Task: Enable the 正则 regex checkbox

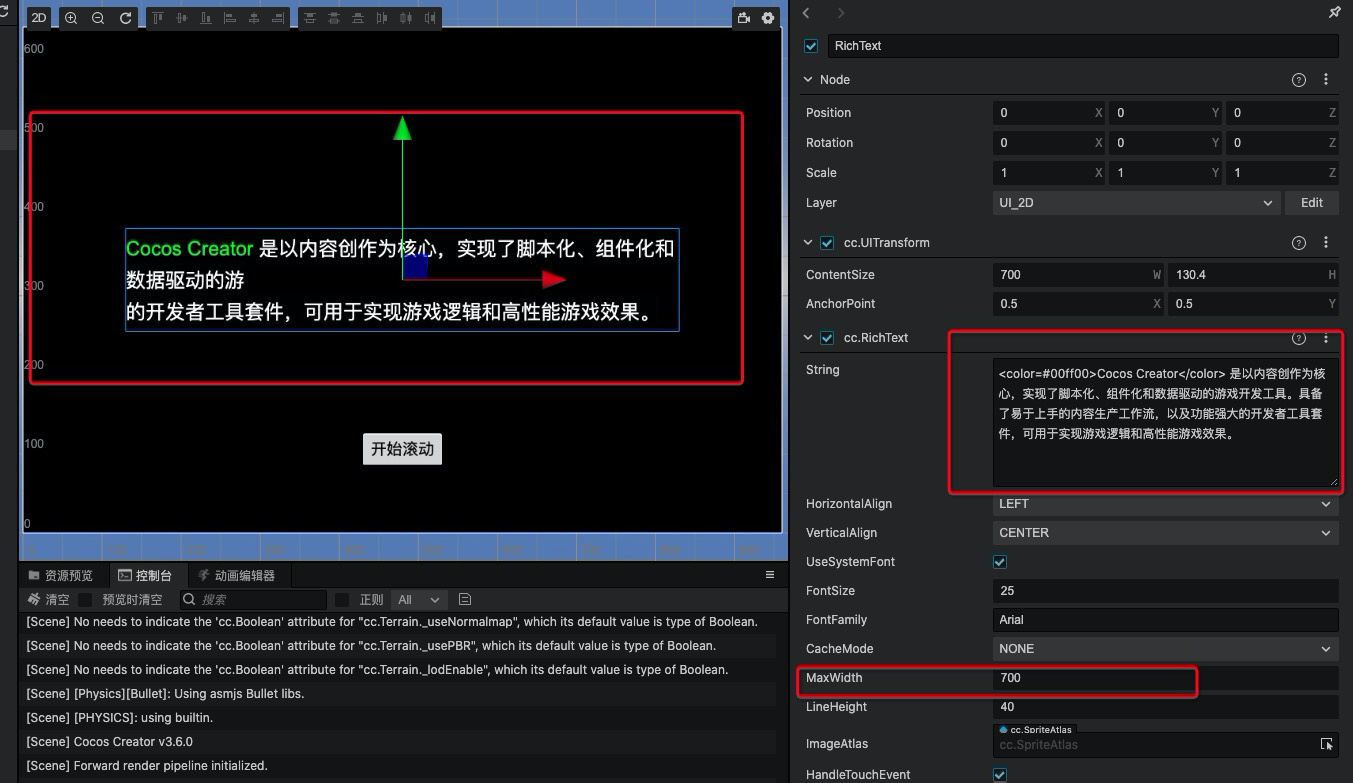Action: point(342,600)
